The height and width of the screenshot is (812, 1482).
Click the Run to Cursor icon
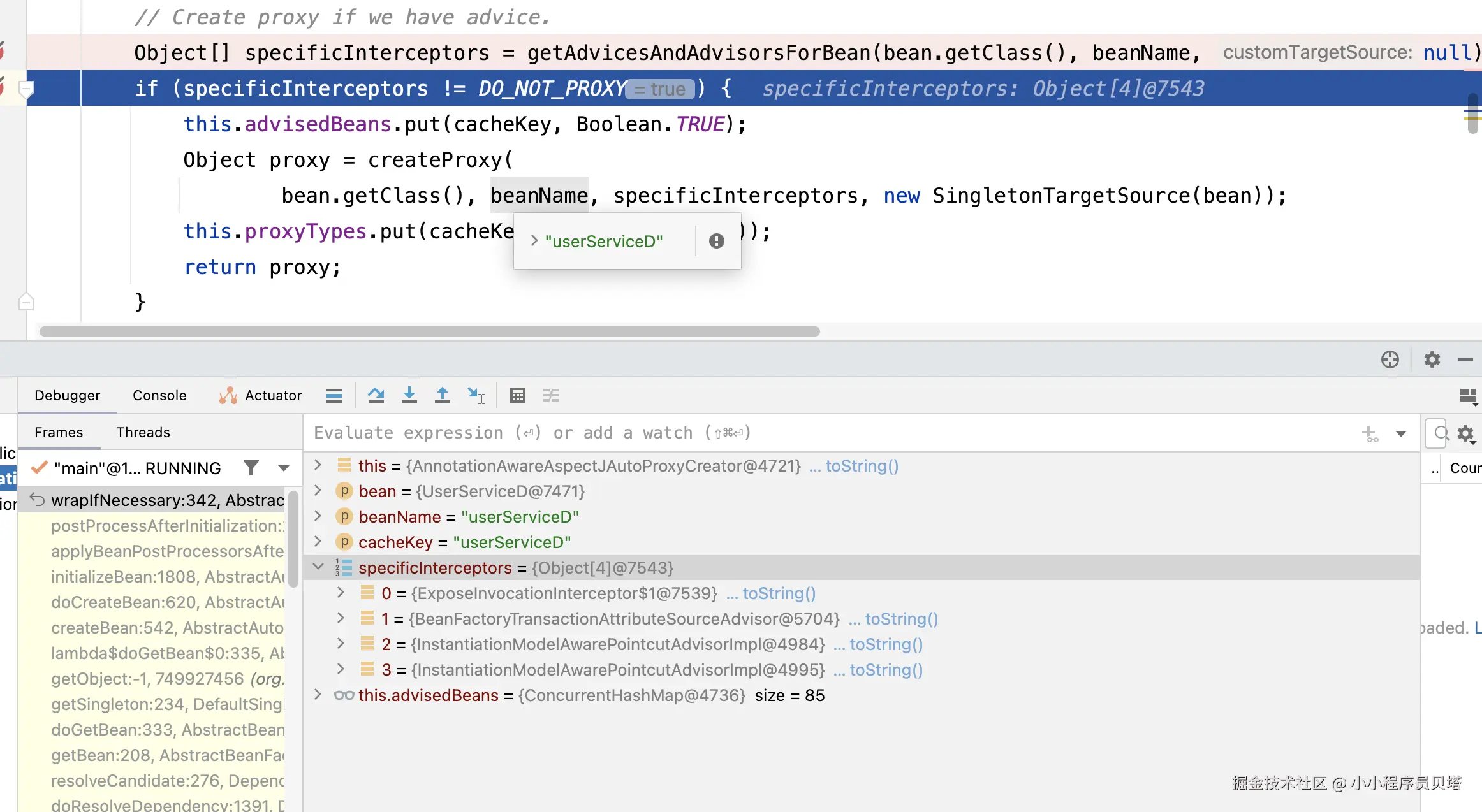coord(476,395)
